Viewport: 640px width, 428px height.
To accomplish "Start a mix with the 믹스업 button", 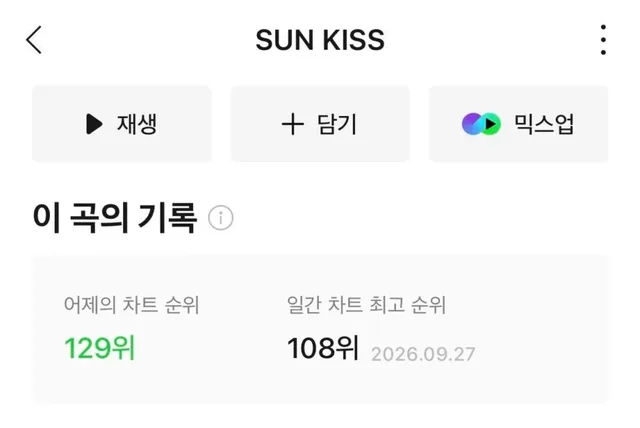I will (x=518, y=124).
